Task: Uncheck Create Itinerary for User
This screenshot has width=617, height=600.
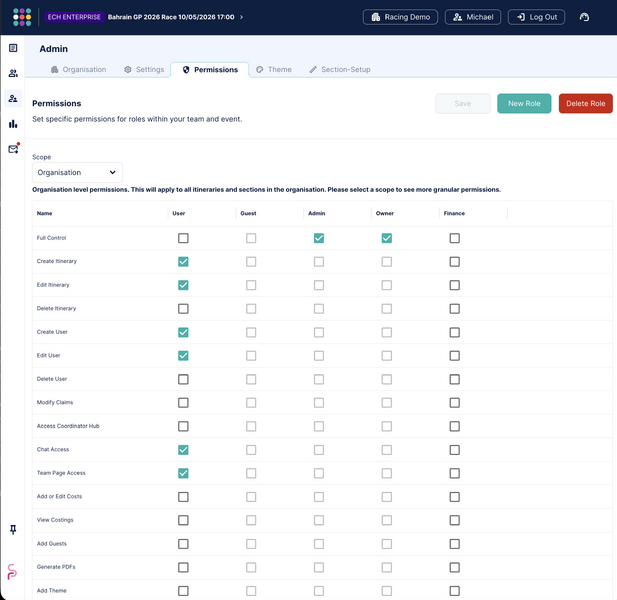Action: pos(183,262)
